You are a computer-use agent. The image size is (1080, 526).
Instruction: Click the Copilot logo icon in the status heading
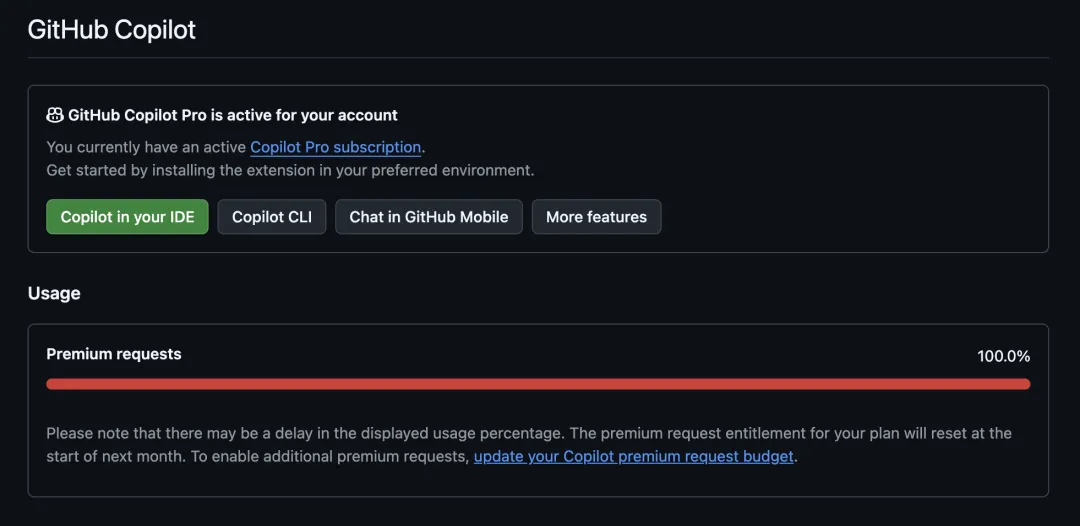[55, 116]
